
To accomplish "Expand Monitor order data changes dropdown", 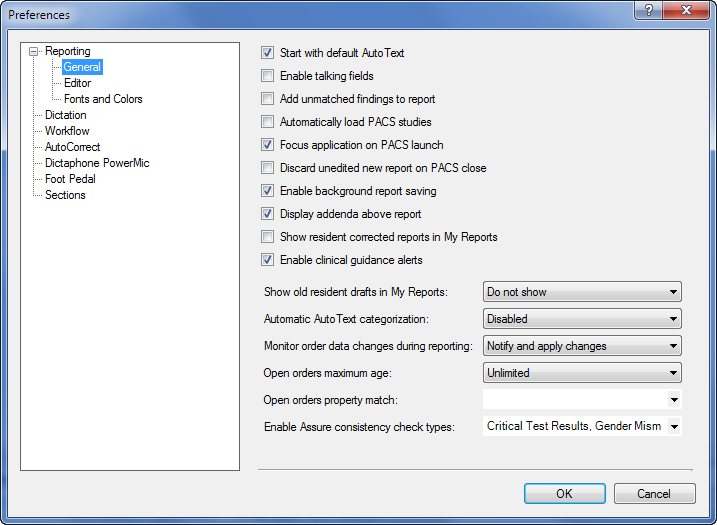I will point(582,346).
